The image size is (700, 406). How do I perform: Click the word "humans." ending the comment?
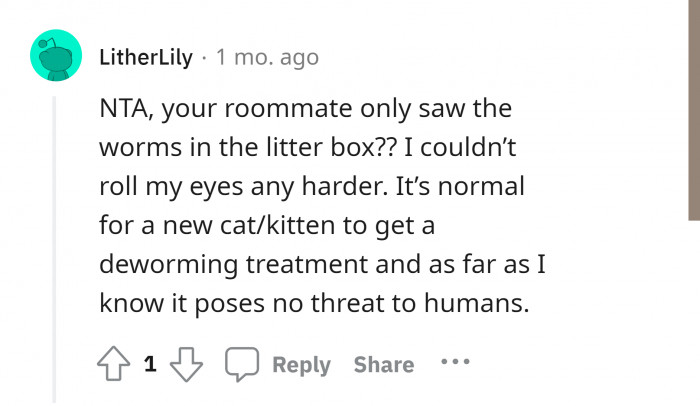pos(477,304)
